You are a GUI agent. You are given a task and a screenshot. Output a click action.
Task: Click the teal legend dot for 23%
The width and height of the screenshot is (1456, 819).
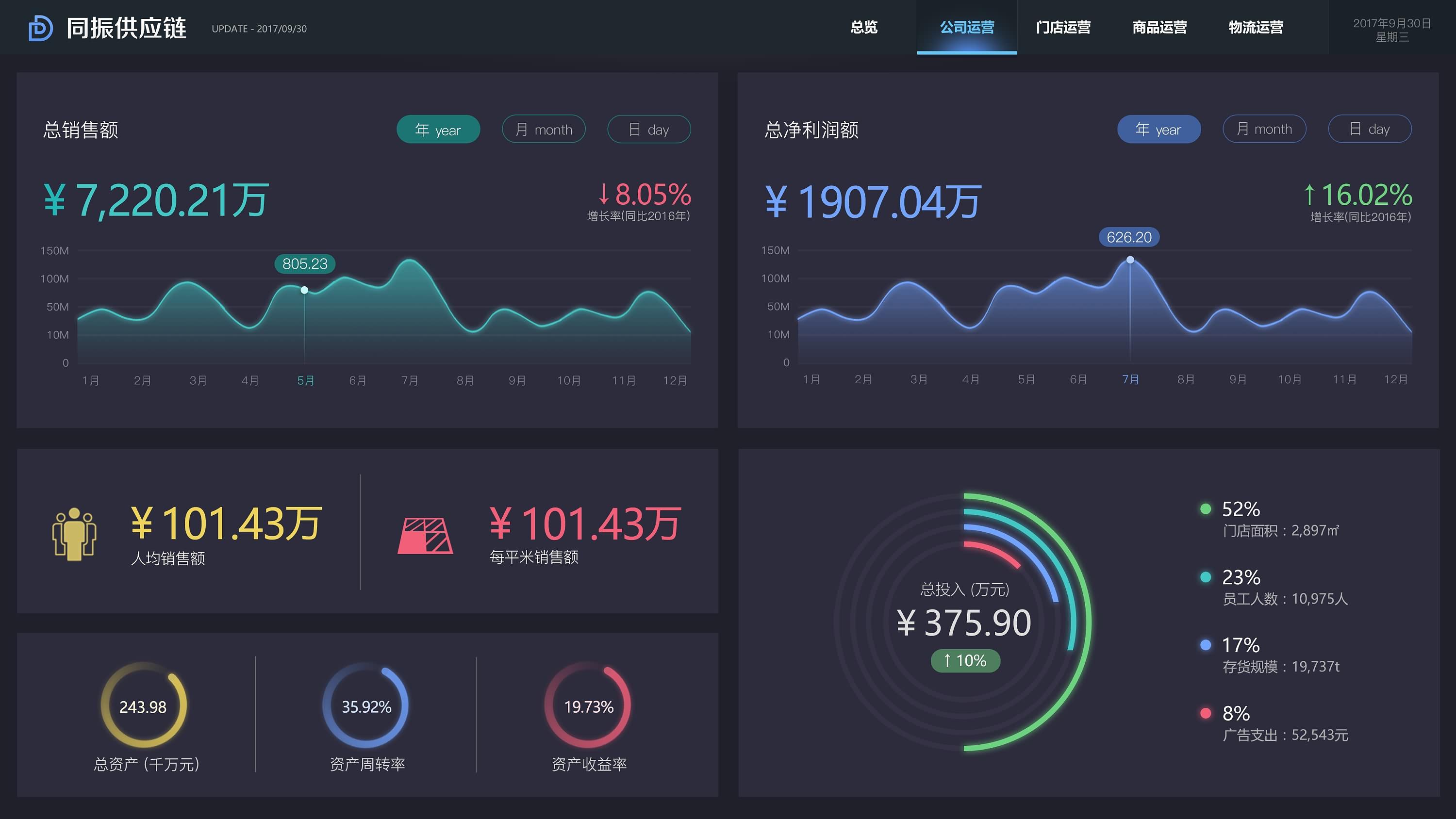[x=1206, y=576]
